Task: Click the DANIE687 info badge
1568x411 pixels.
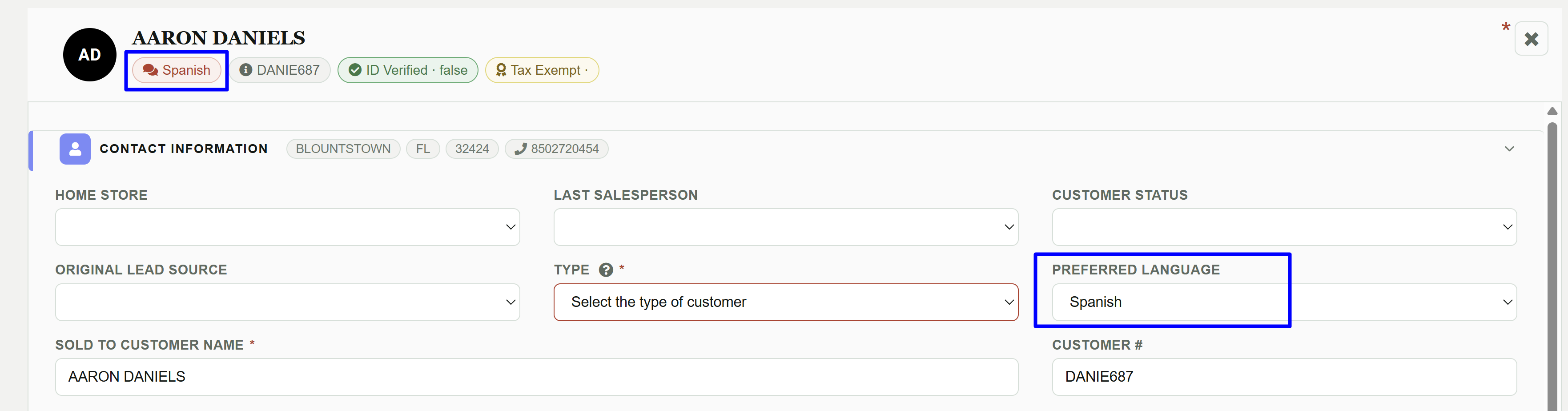Action: point(279,70)
